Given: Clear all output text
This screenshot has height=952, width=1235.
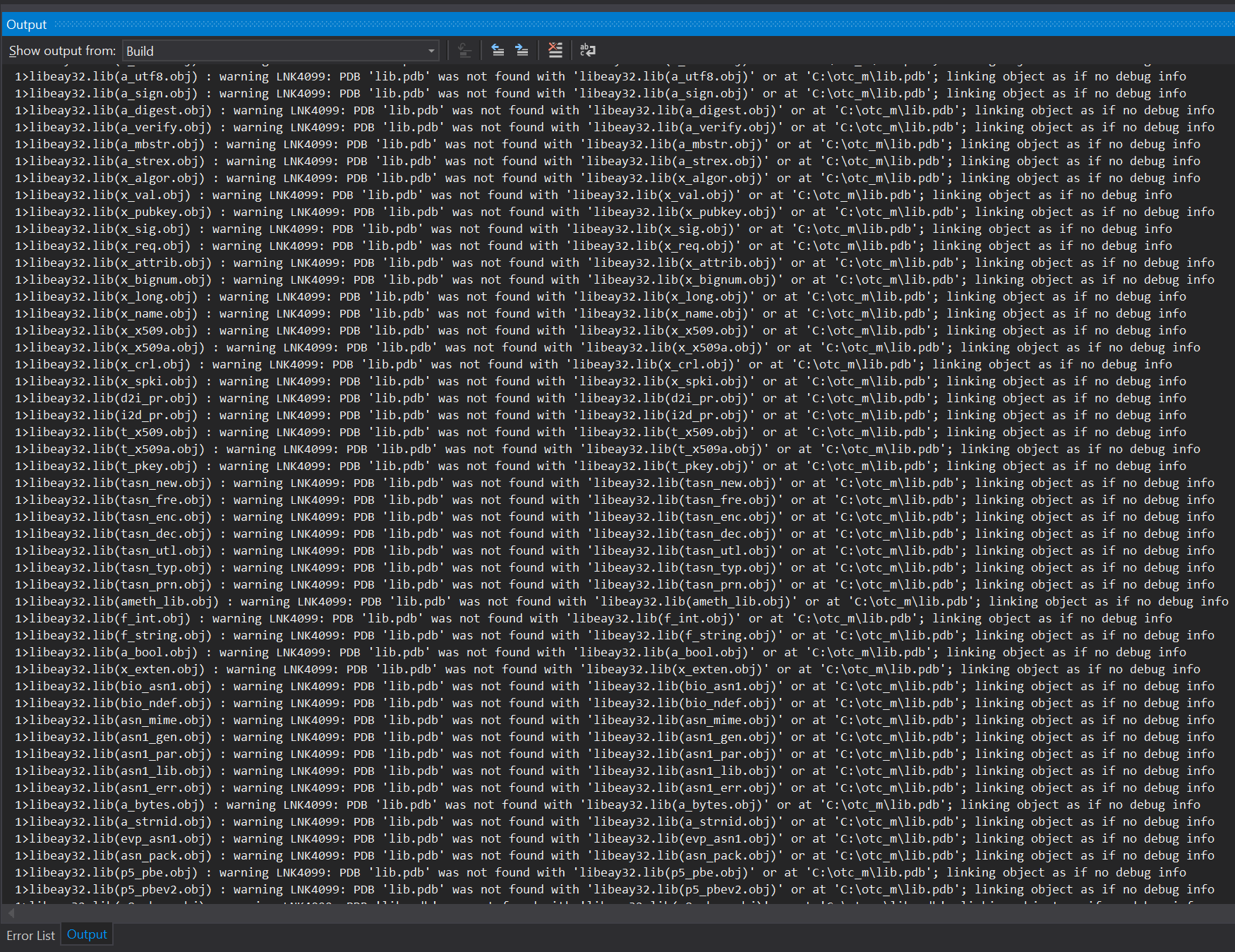Looking at the screenshot, I should point(555,50).
